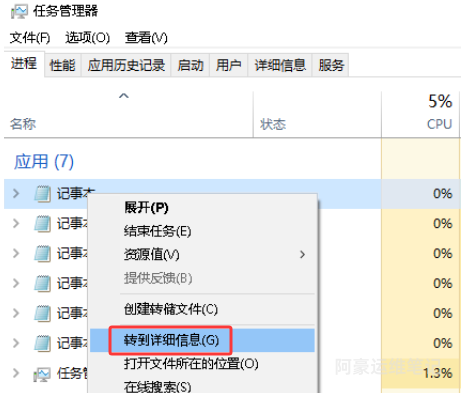Switch to the 启动 tab
The width and height of the screenshot is (461, 393).
point(190,65)
